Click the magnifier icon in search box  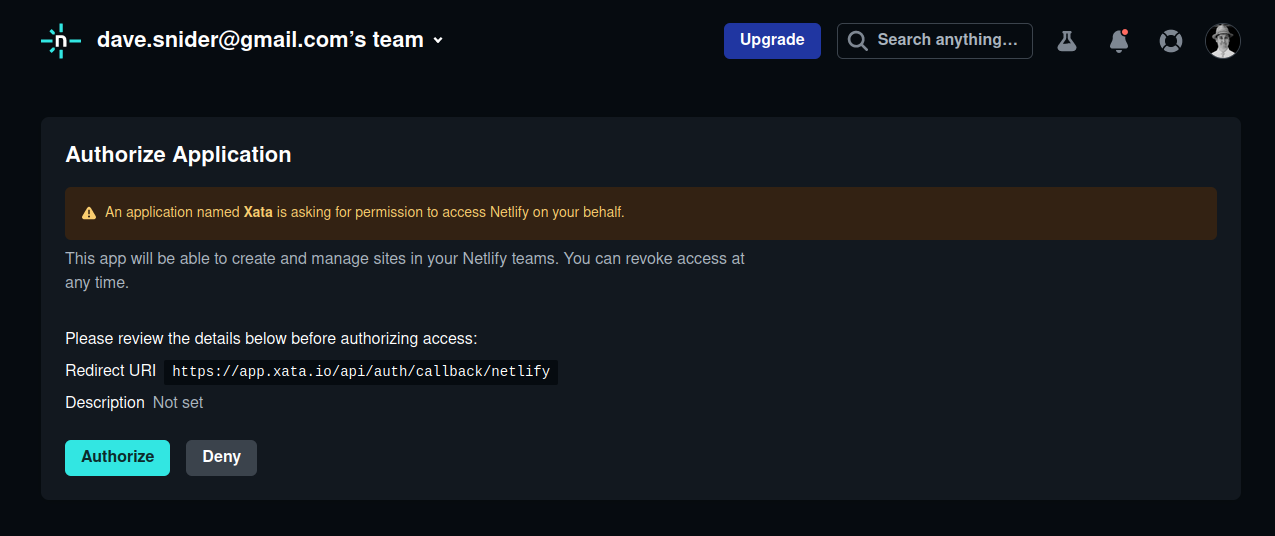pos(857,41)
